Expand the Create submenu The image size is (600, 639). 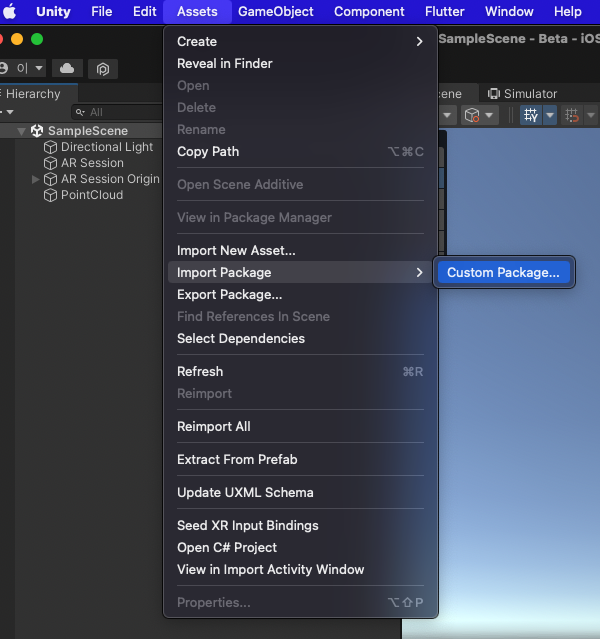[x=300, y=42]
